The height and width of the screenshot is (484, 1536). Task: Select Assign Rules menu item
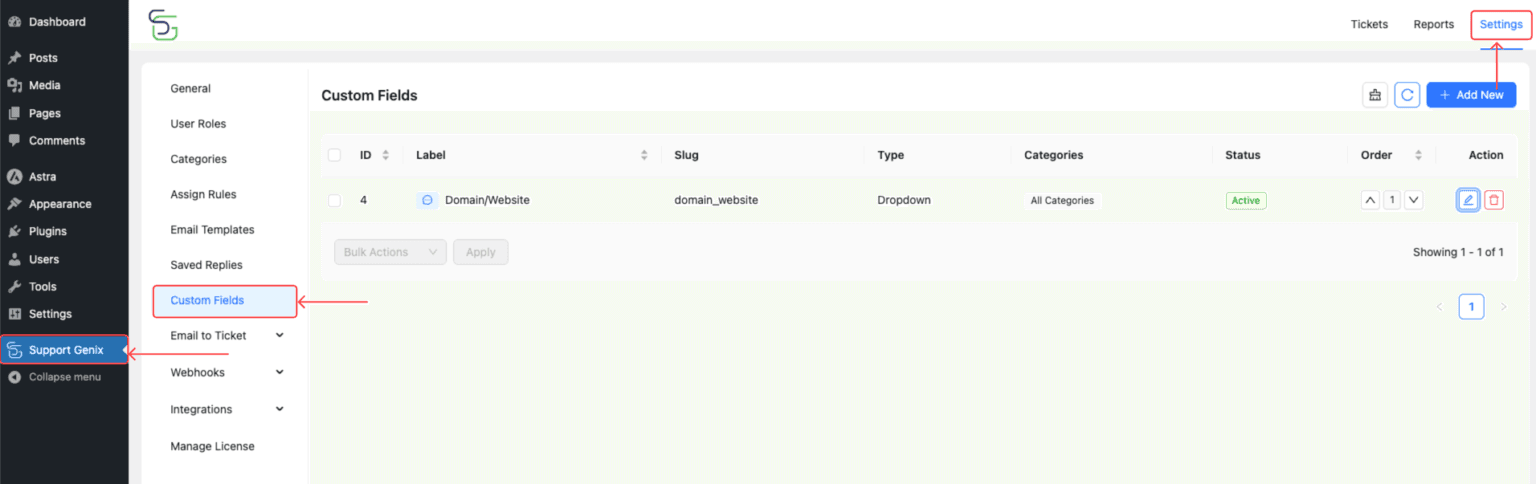click(x=203, y=194)
